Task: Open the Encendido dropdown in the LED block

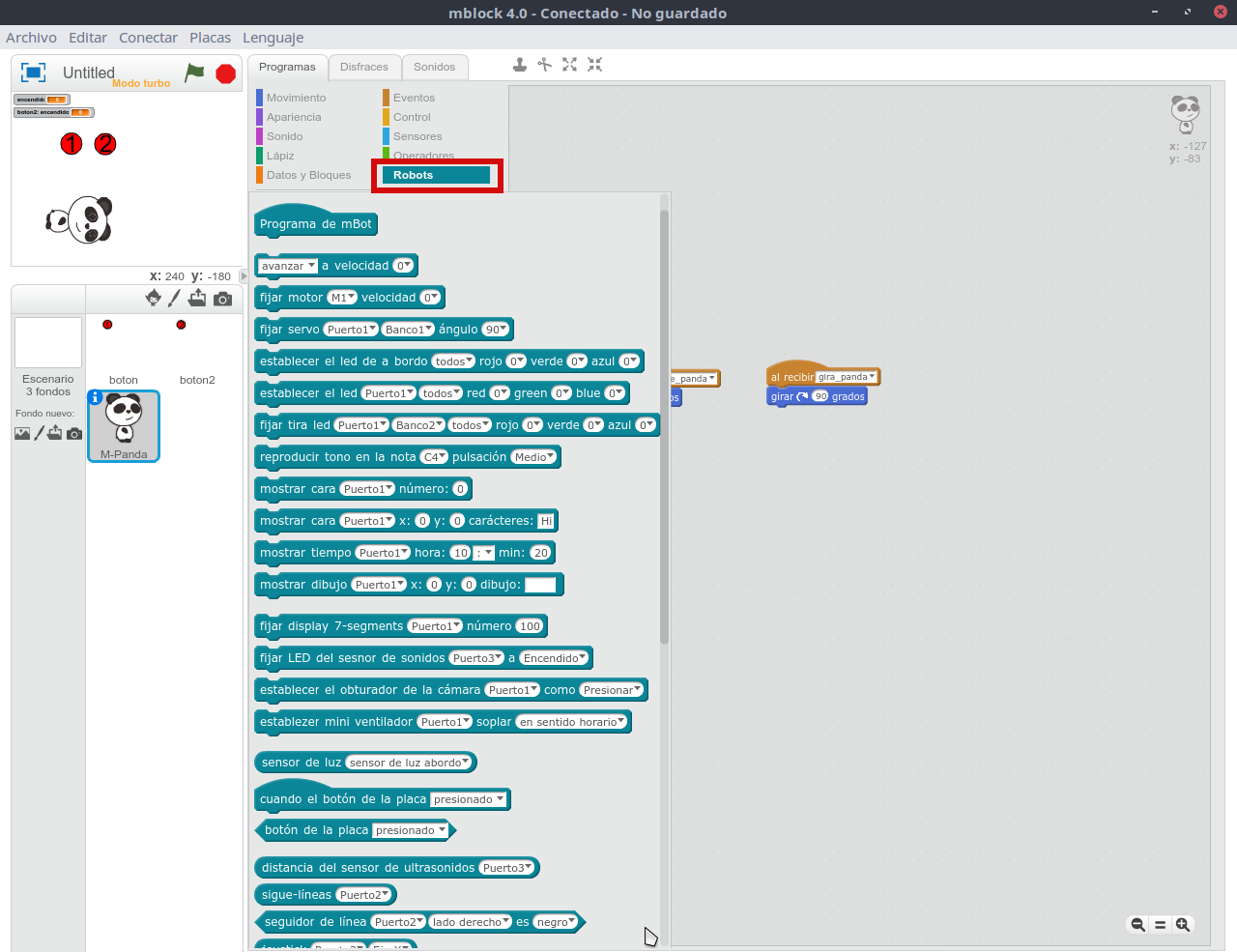Action: 554,658
